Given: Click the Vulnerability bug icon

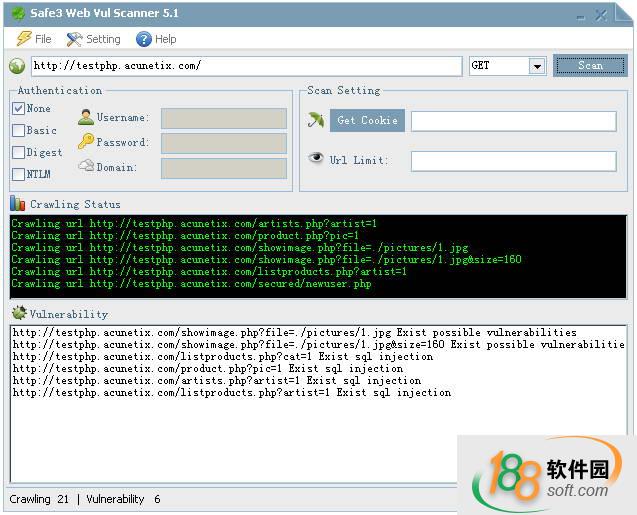Looking at the screenshot, I should point(18,313).
